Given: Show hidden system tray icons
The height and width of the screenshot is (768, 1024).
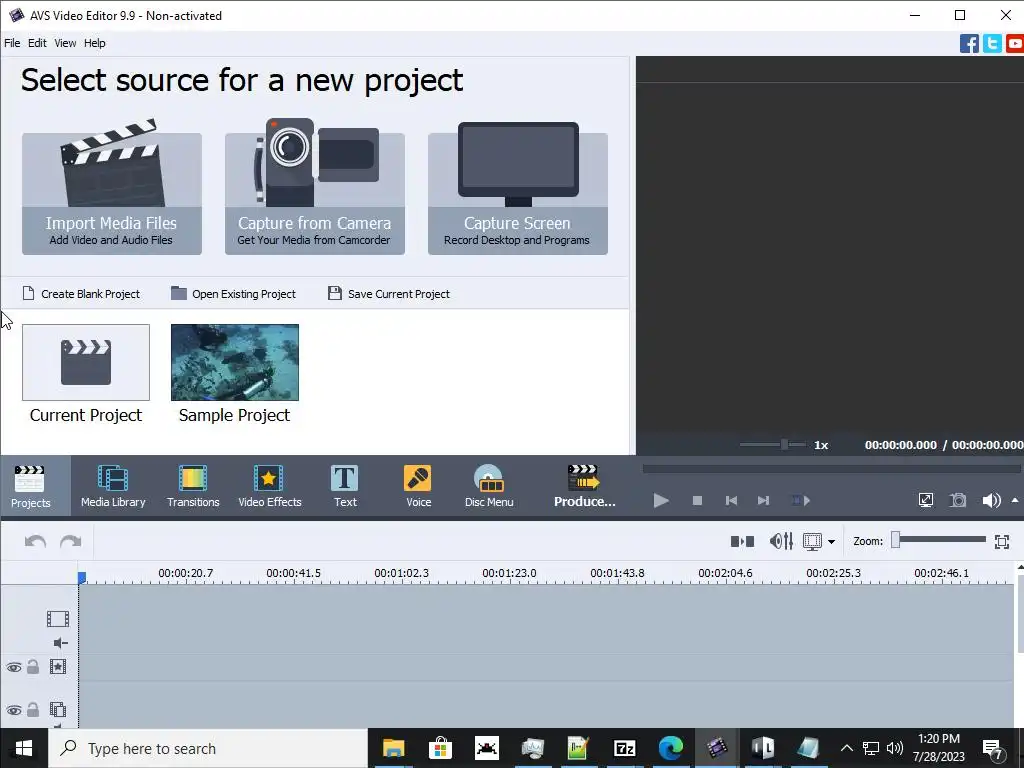Looking at the screenshot, I should click(846, 748).
